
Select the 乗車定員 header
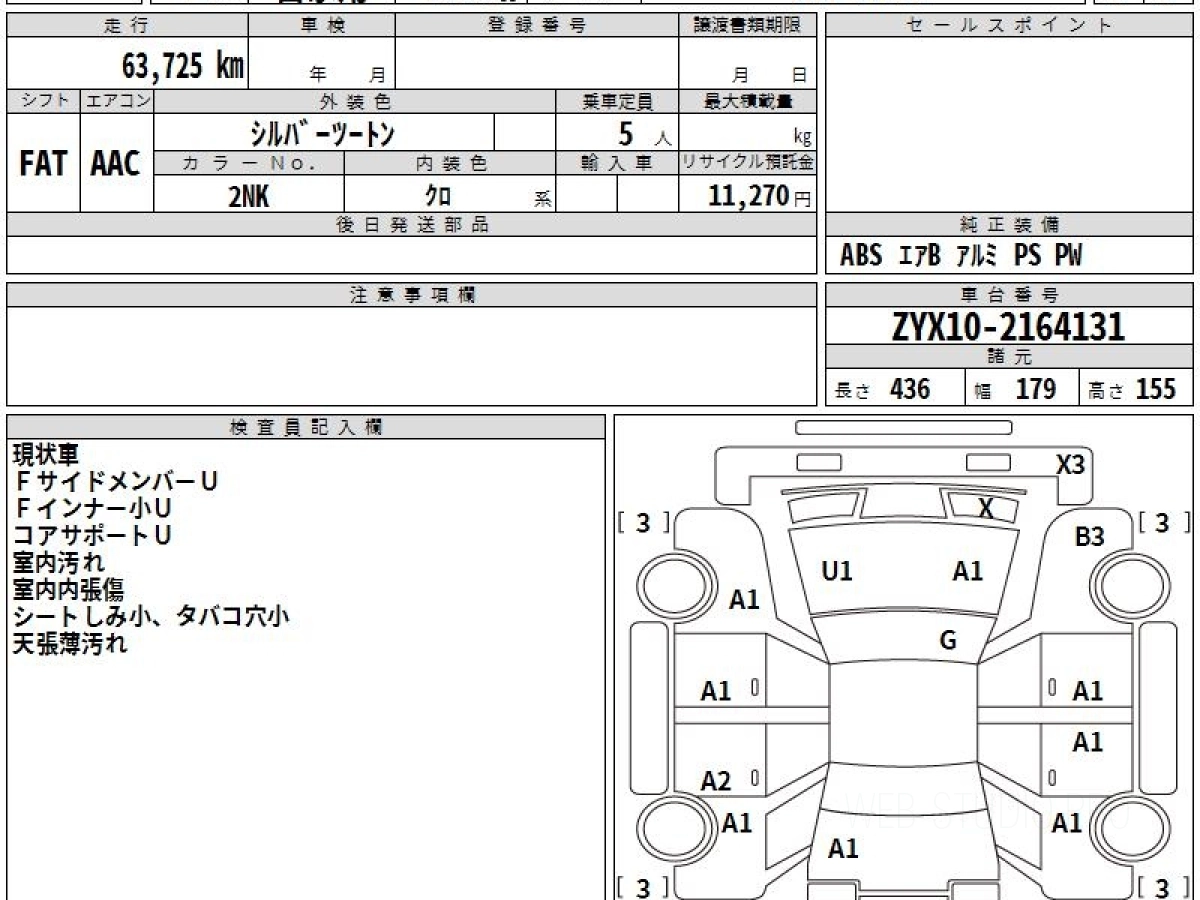point(617,101)
